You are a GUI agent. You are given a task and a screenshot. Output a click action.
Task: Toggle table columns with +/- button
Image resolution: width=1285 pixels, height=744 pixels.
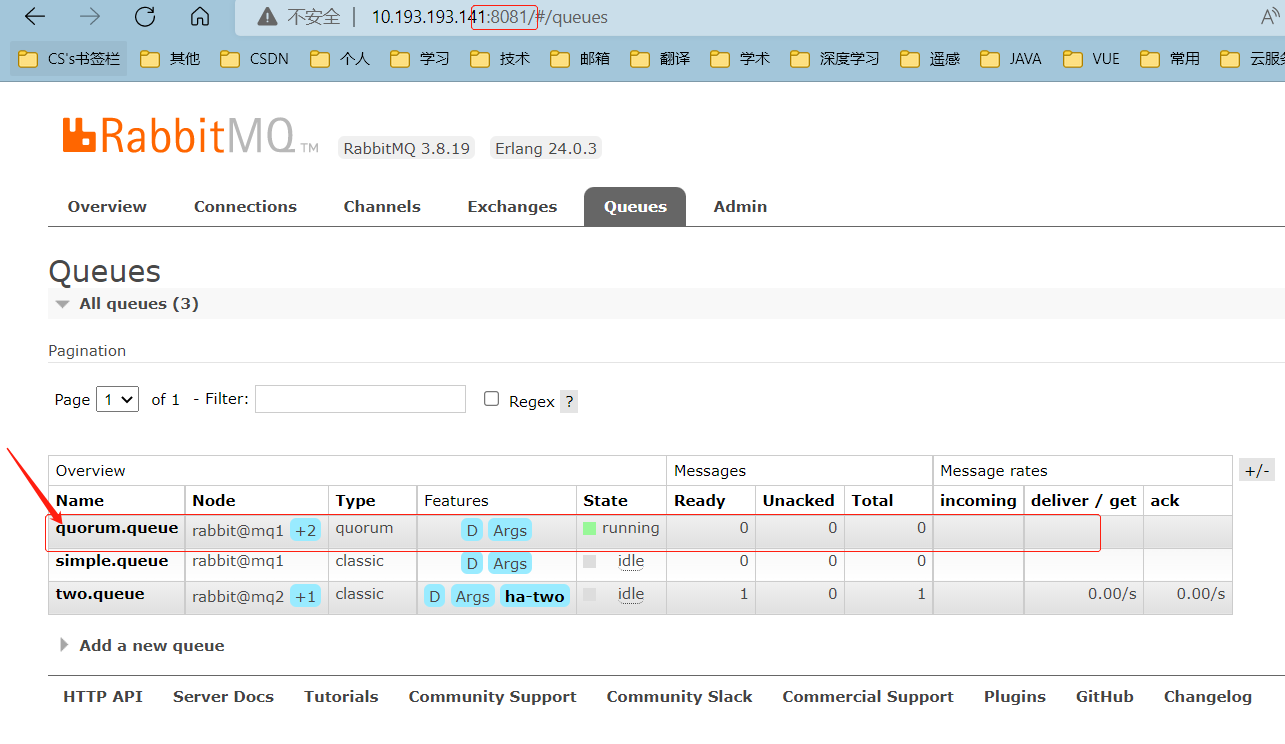(1257, 470)
